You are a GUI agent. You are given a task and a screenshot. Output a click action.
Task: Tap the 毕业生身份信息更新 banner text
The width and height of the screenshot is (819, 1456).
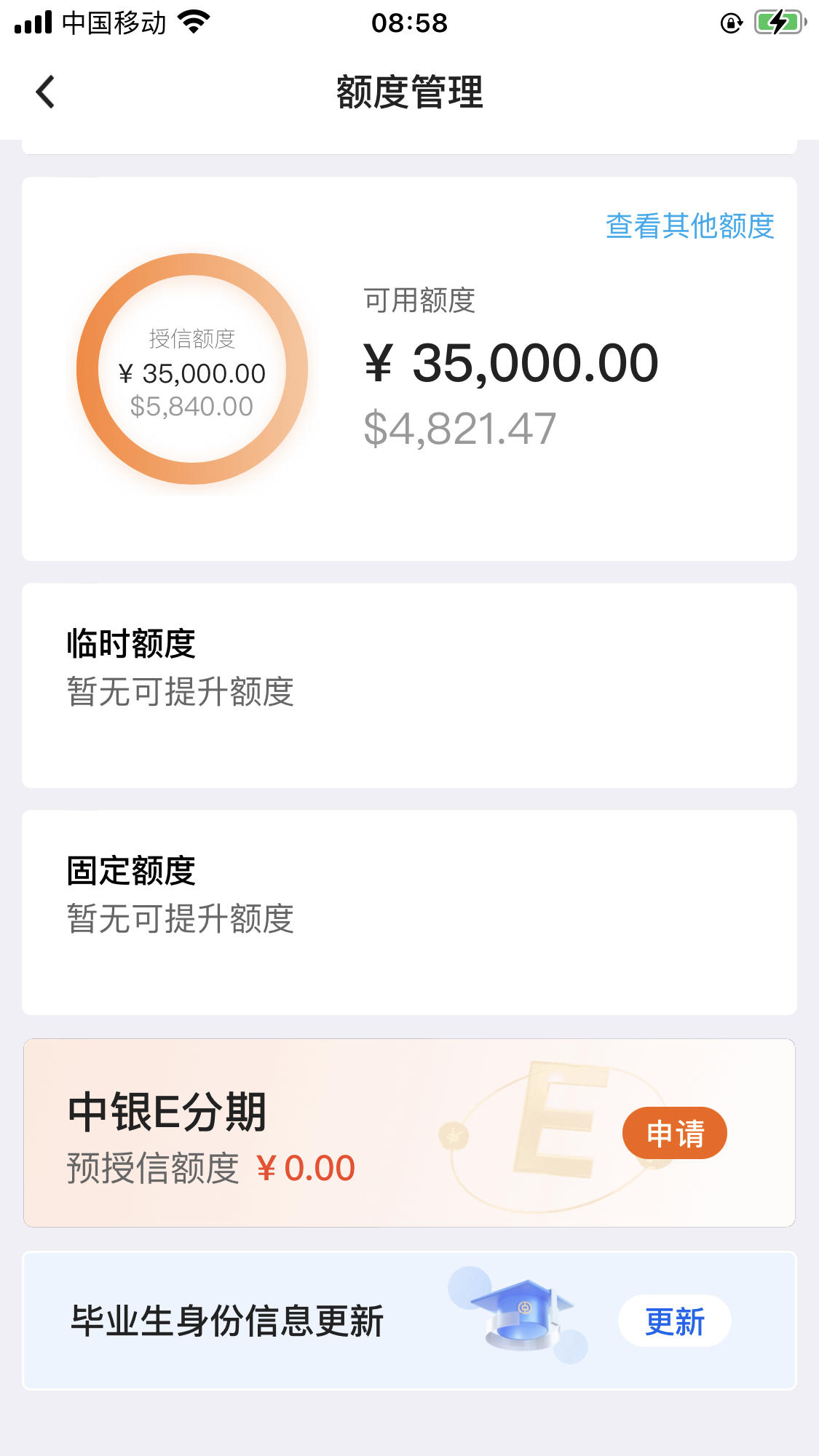point(227,1321)
